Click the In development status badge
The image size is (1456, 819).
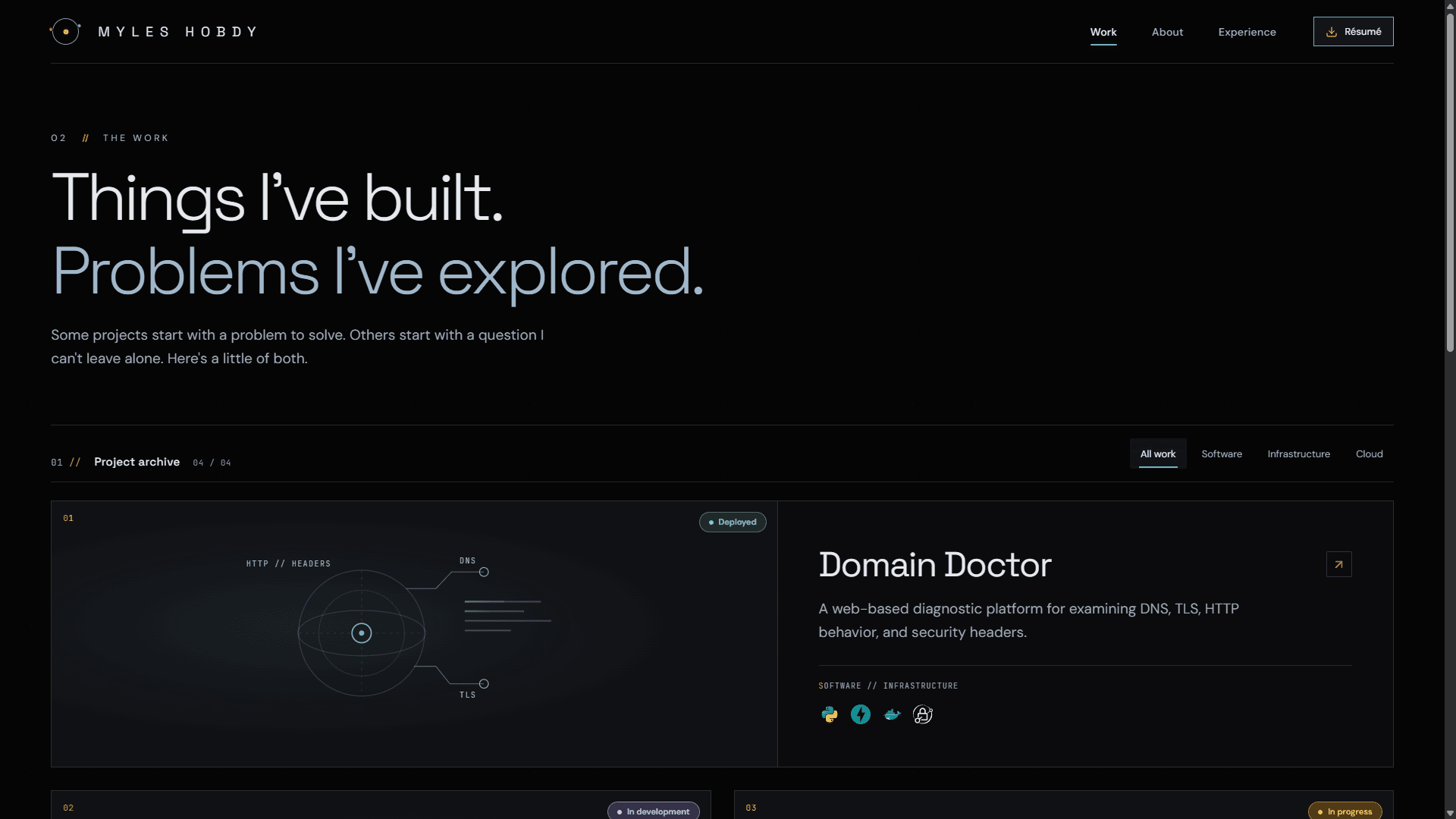pos(653,811)
